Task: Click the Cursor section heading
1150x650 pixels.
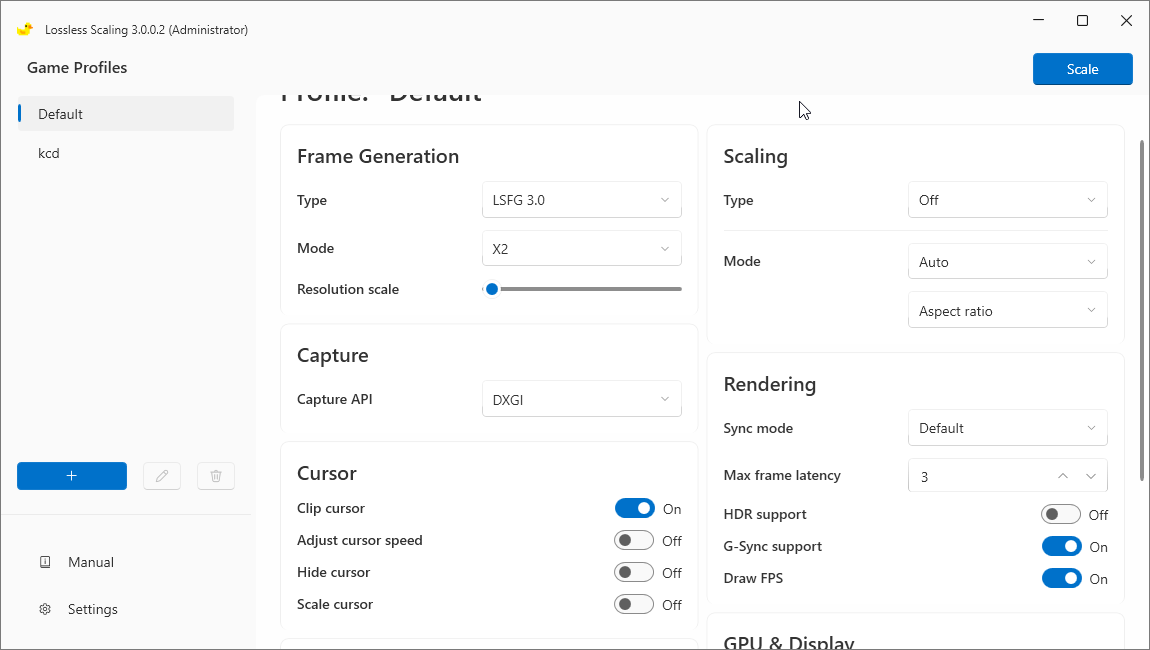Action: [x=327, y=473]
